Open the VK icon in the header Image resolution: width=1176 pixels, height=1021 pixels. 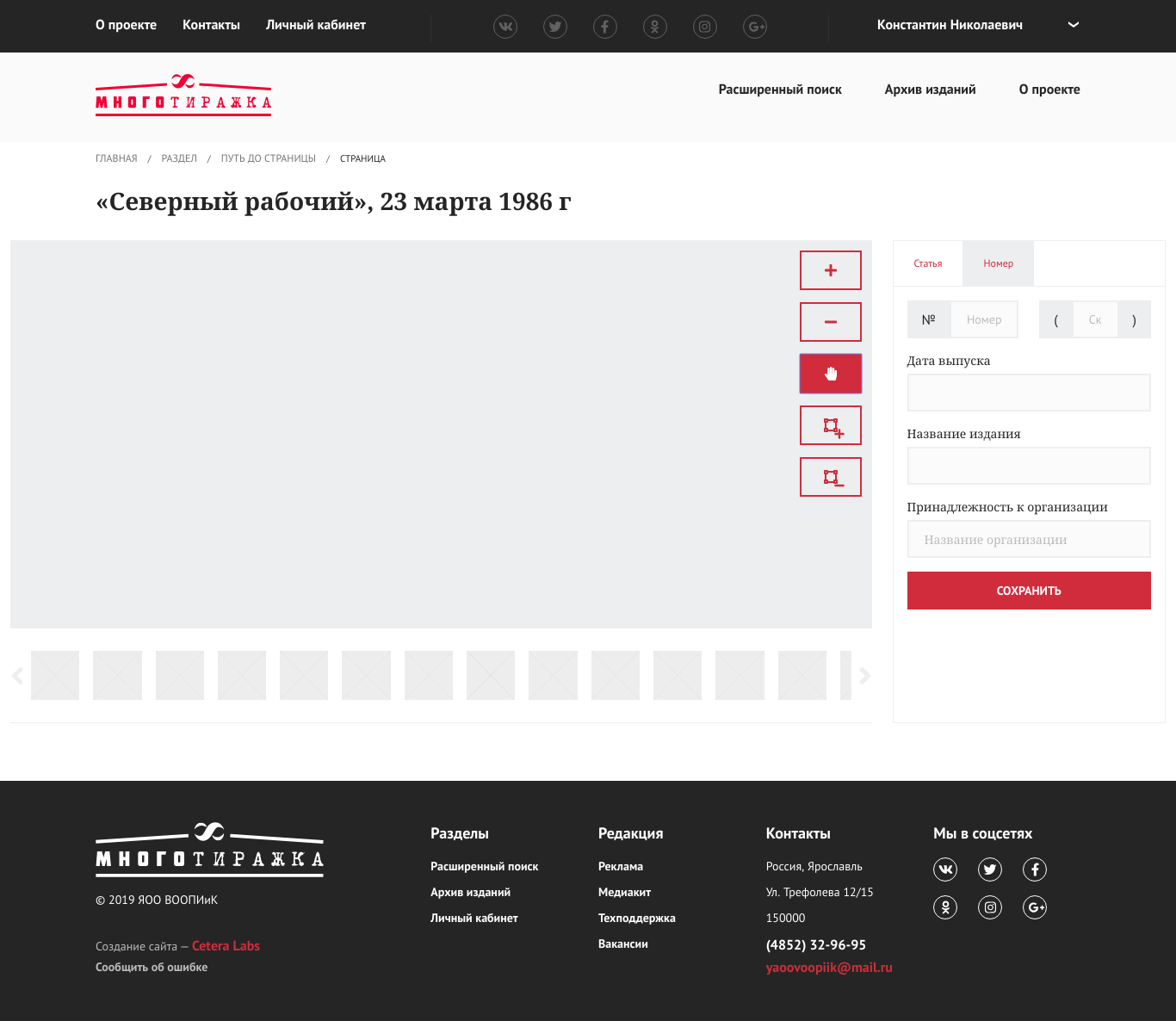pyautogui.click(x=505, y=26)
